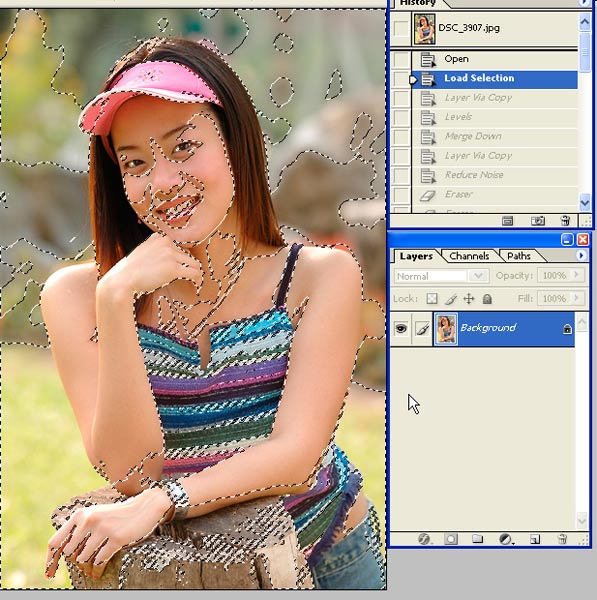Click History panel scroll down arrow
Viewport: 597px width, 600px height.
585,202
